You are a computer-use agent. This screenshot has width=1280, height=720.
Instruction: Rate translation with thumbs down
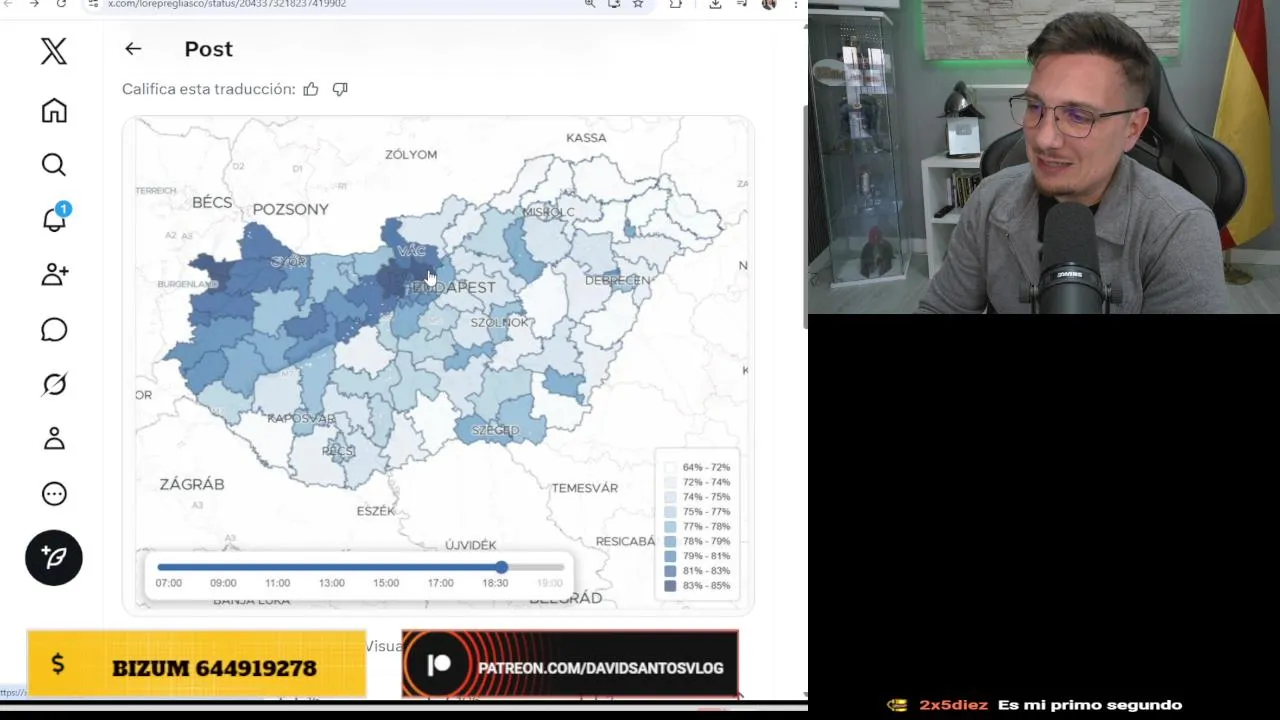[x=340, y=89]
